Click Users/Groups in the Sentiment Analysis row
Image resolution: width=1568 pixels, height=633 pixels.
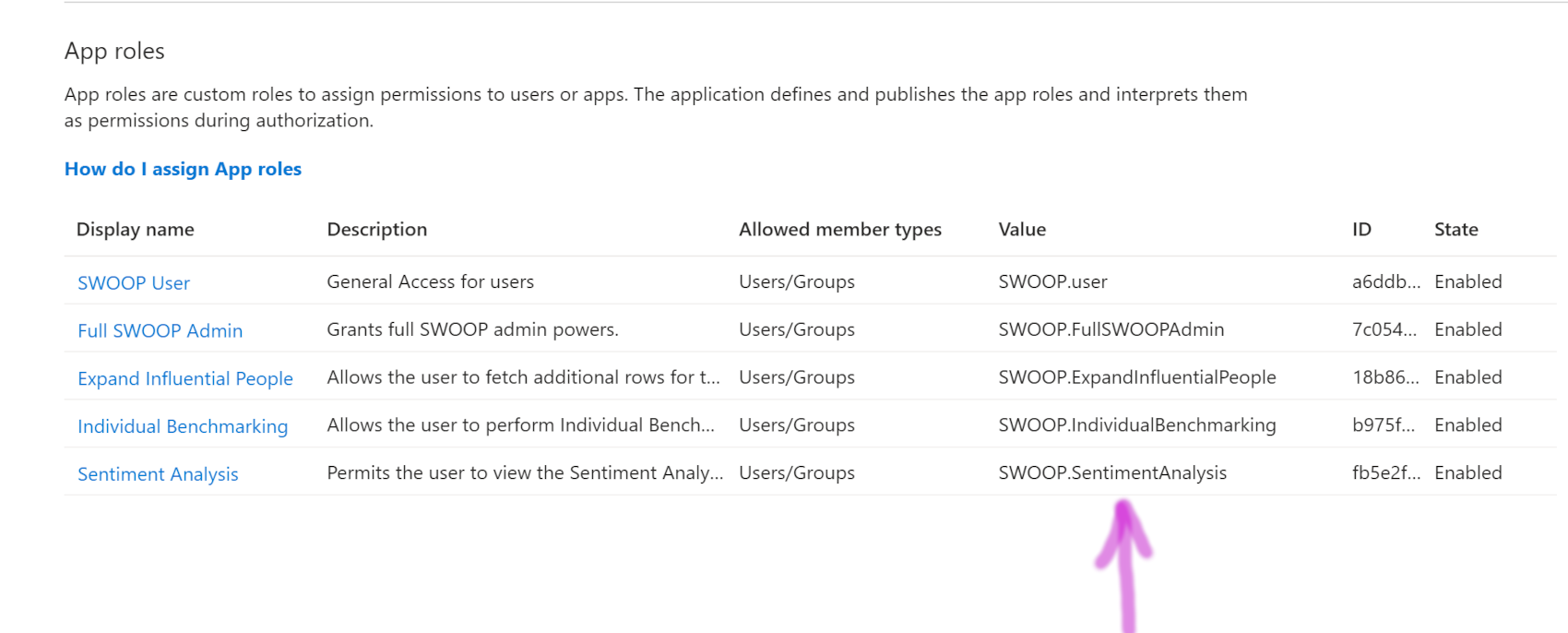pyautogui.click(x=797, y=473)
